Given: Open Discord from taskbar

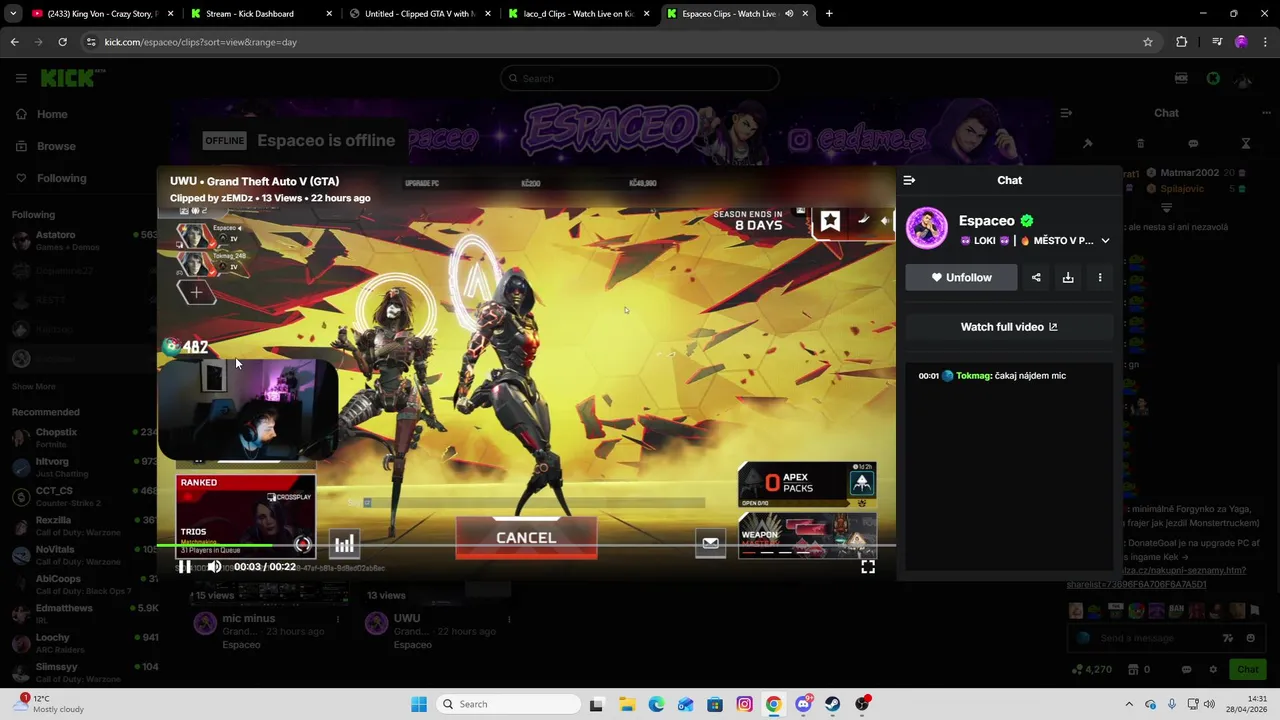Looking at the screenshot, I should (803, 704).
